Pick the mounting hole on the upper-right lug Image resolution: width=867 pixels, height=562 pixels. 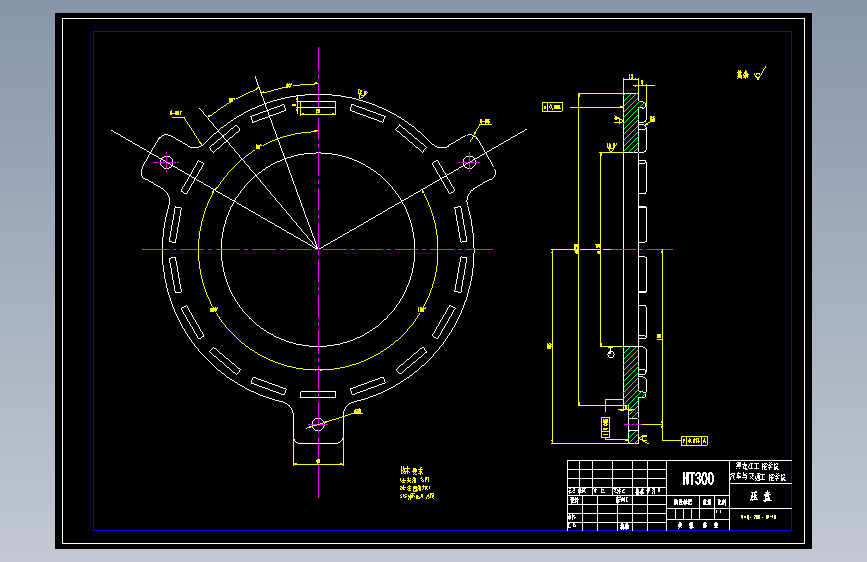pos(469,162)
